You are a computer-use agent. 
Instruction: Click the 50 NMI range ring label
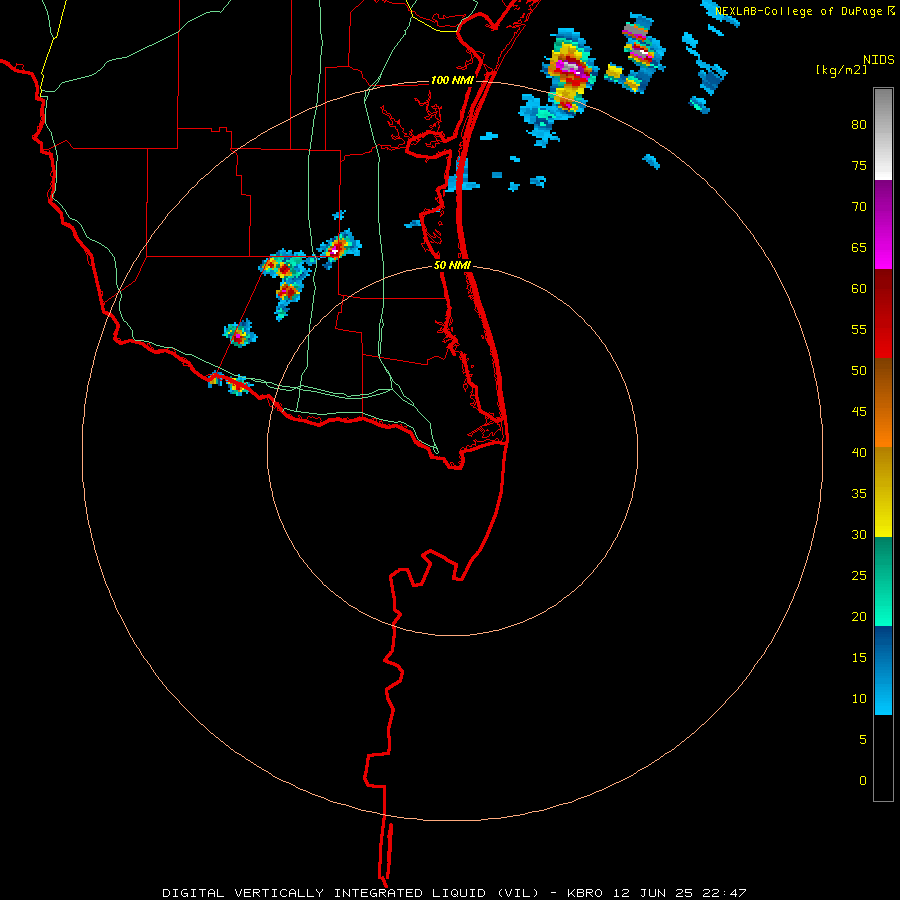452,265
